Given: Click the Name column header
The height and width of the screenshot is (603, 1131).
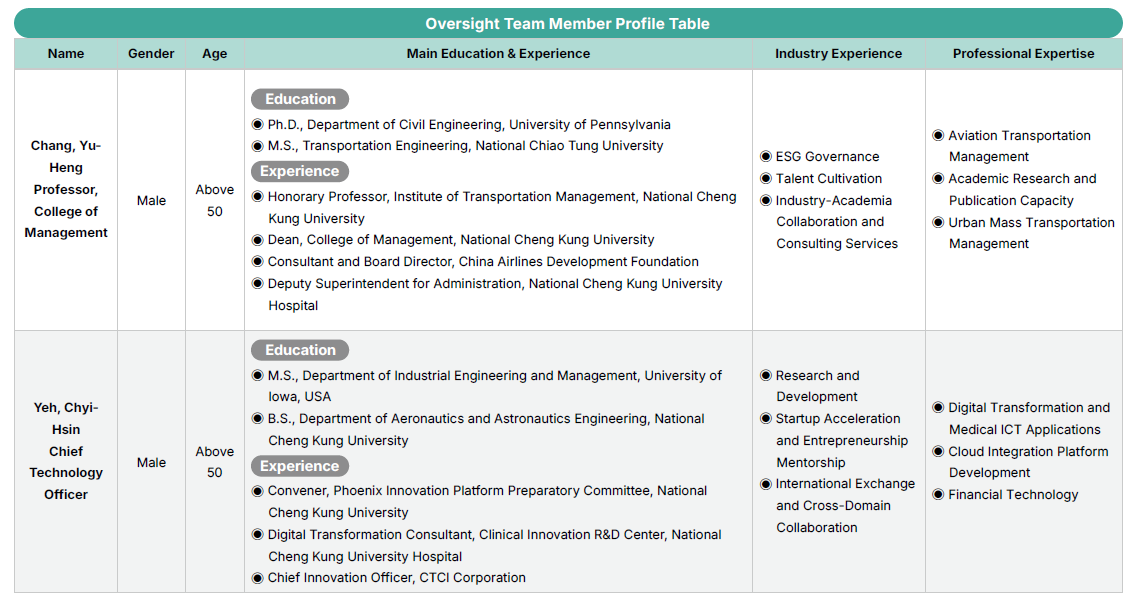Looking at the screenshot, I should pos(66,54).
